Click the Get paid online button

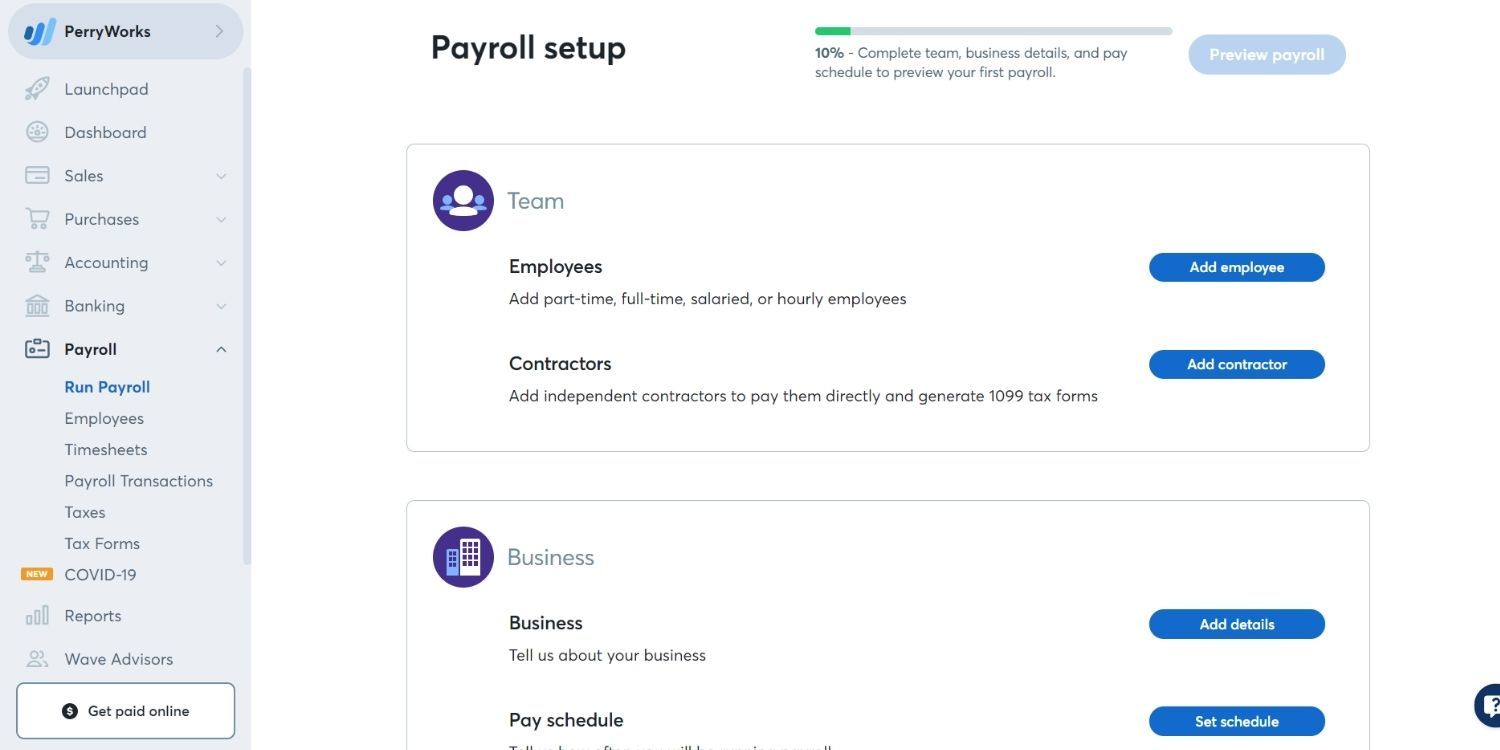(125, 710)
